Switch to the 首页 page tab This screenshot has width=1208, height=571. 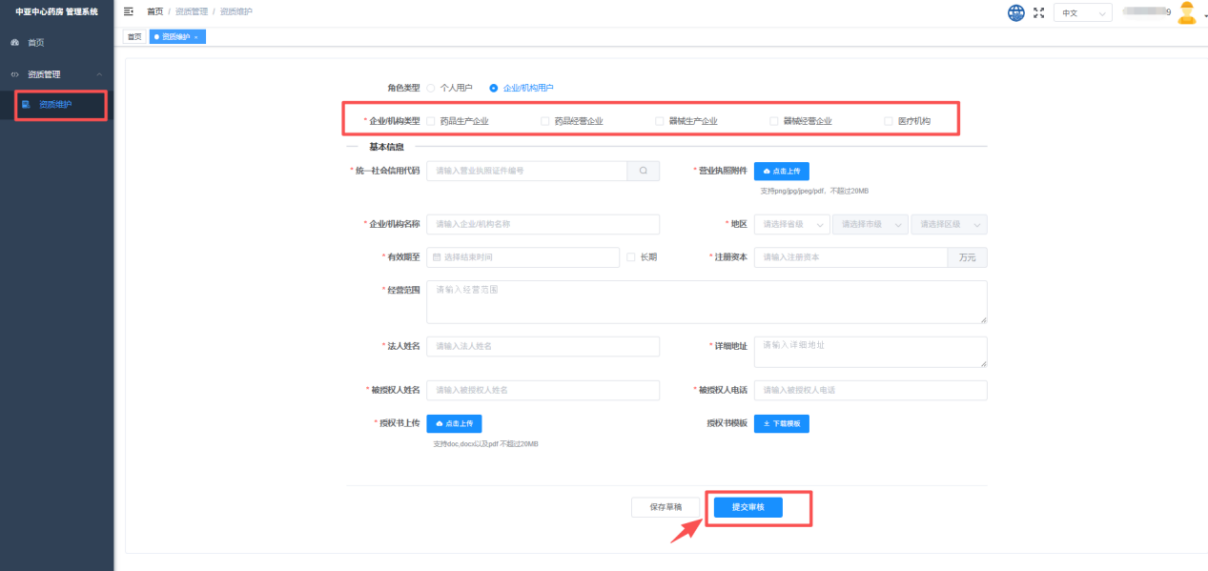[134, 36]
